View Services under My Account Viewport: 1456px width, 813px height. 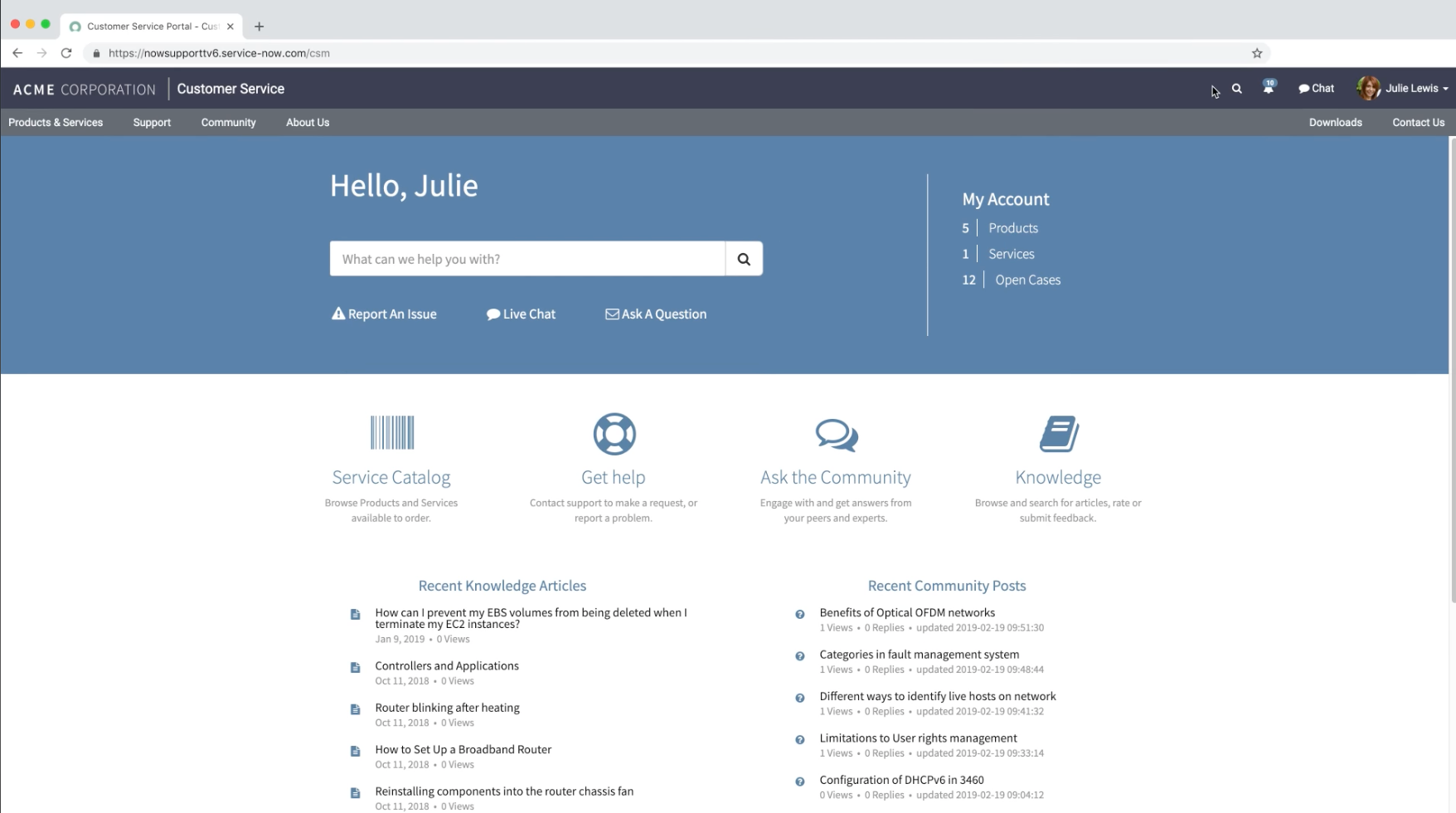point(1012,254)
